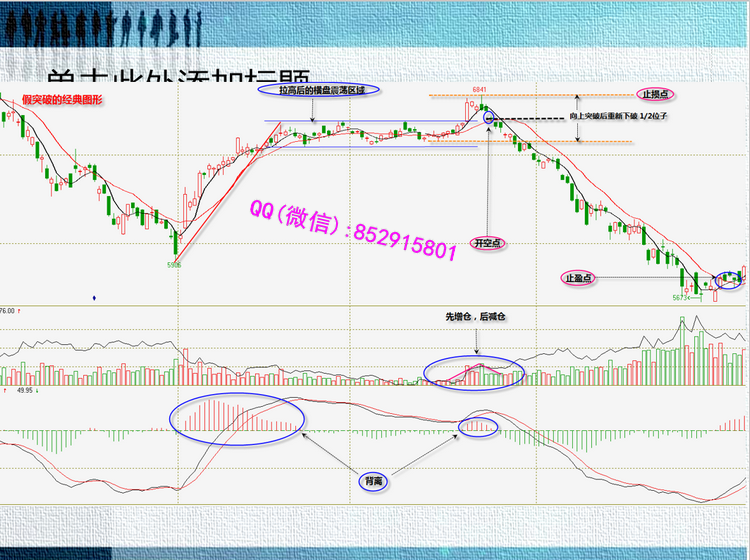Click the small blue diamond marker below chart
The height and width of the screenshot is (560, 750).
(95, 297)
